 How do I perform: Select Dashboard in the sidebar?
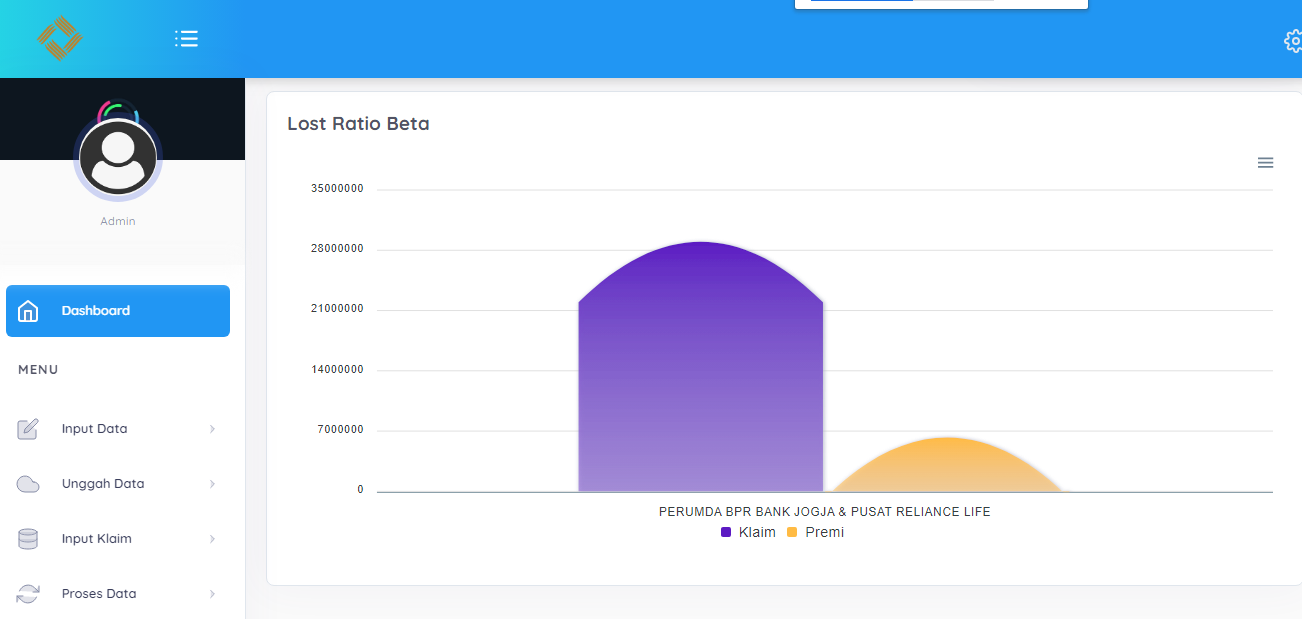click(96, 311)
